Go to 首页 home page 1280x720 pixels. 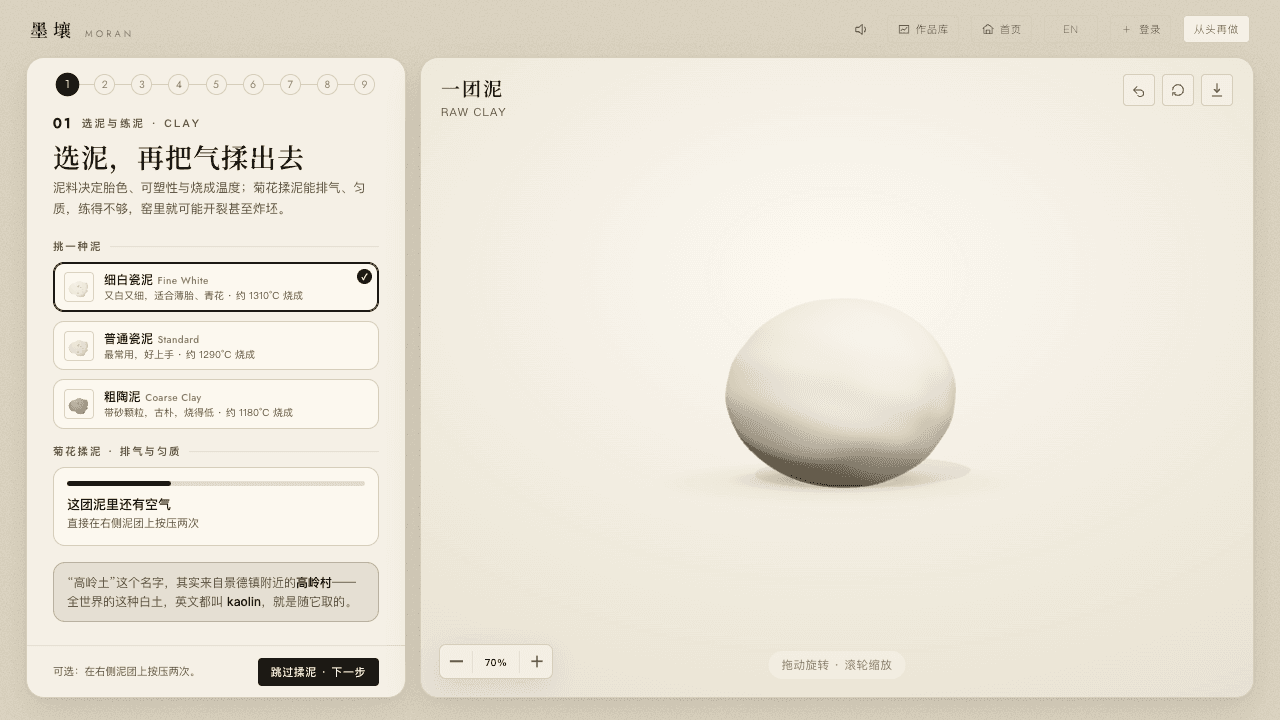click(1001, 29)
